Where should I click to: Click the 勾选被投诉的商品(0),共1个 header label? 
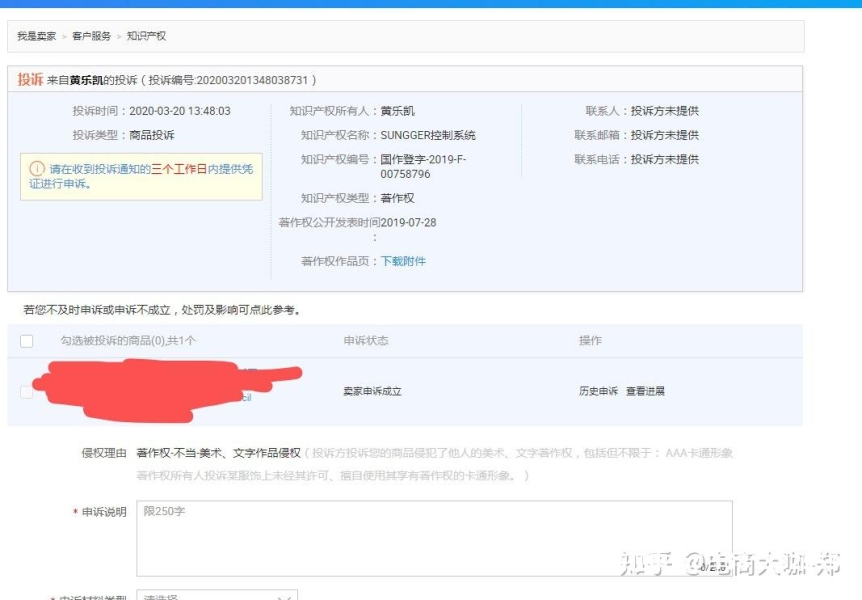pyautogui.click(x=128, y=341)
